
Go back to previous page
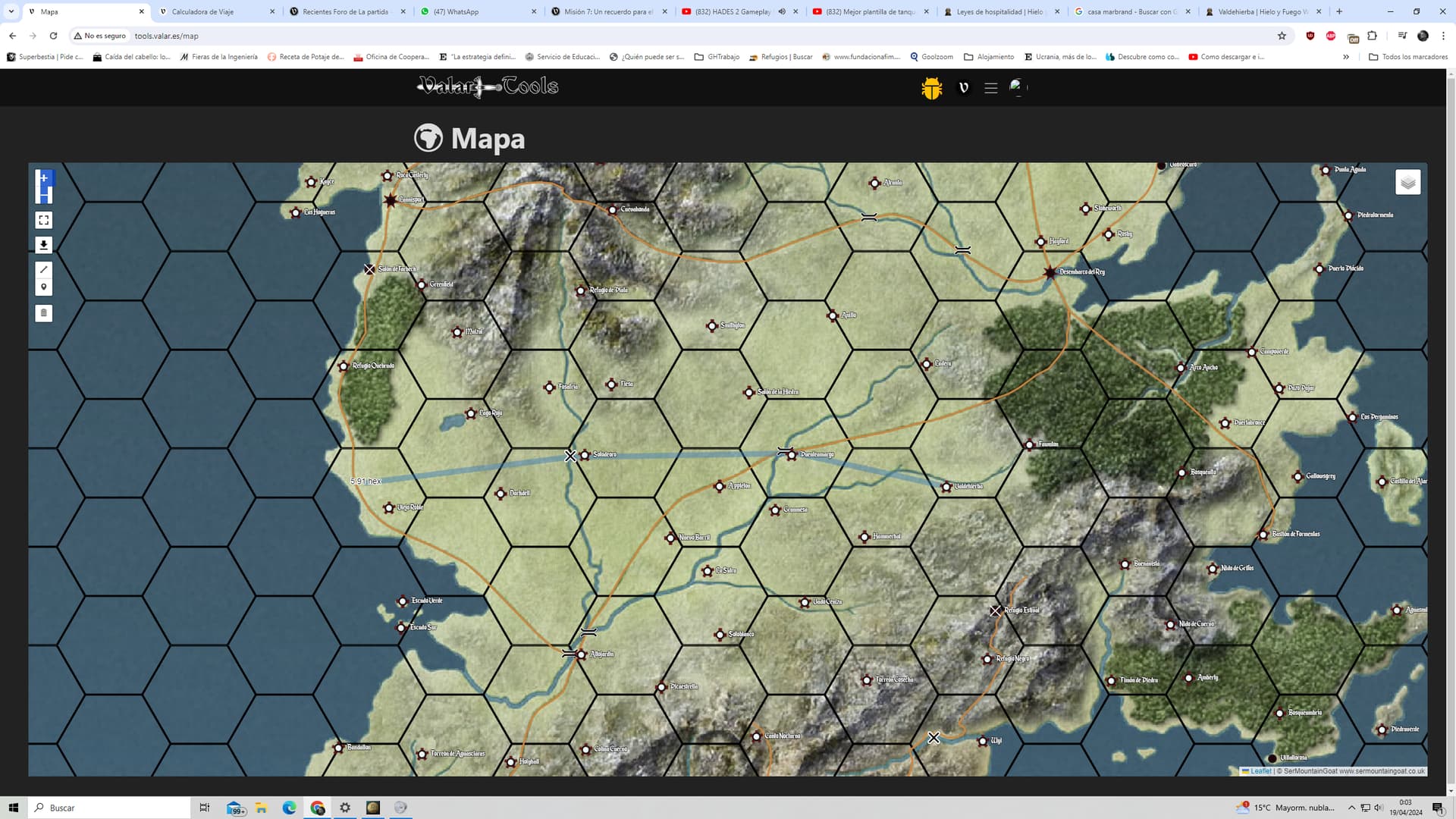pos(13,36)
